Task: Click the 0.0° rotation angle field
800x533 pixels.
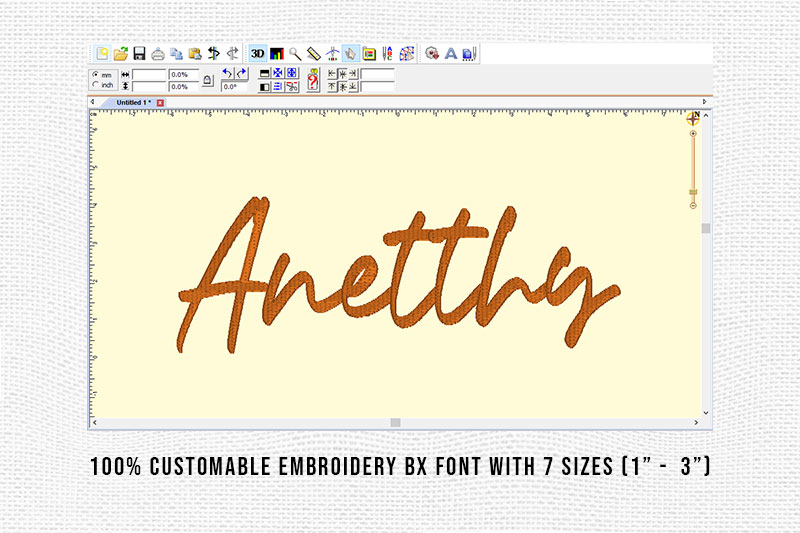Action: pyautogui.click(x=234, y=87)
